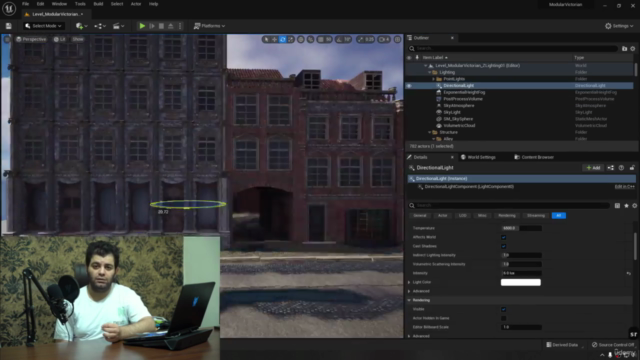Open the Window menu
640x360 pixels.
pyautogui.click(x=59, y=4)
